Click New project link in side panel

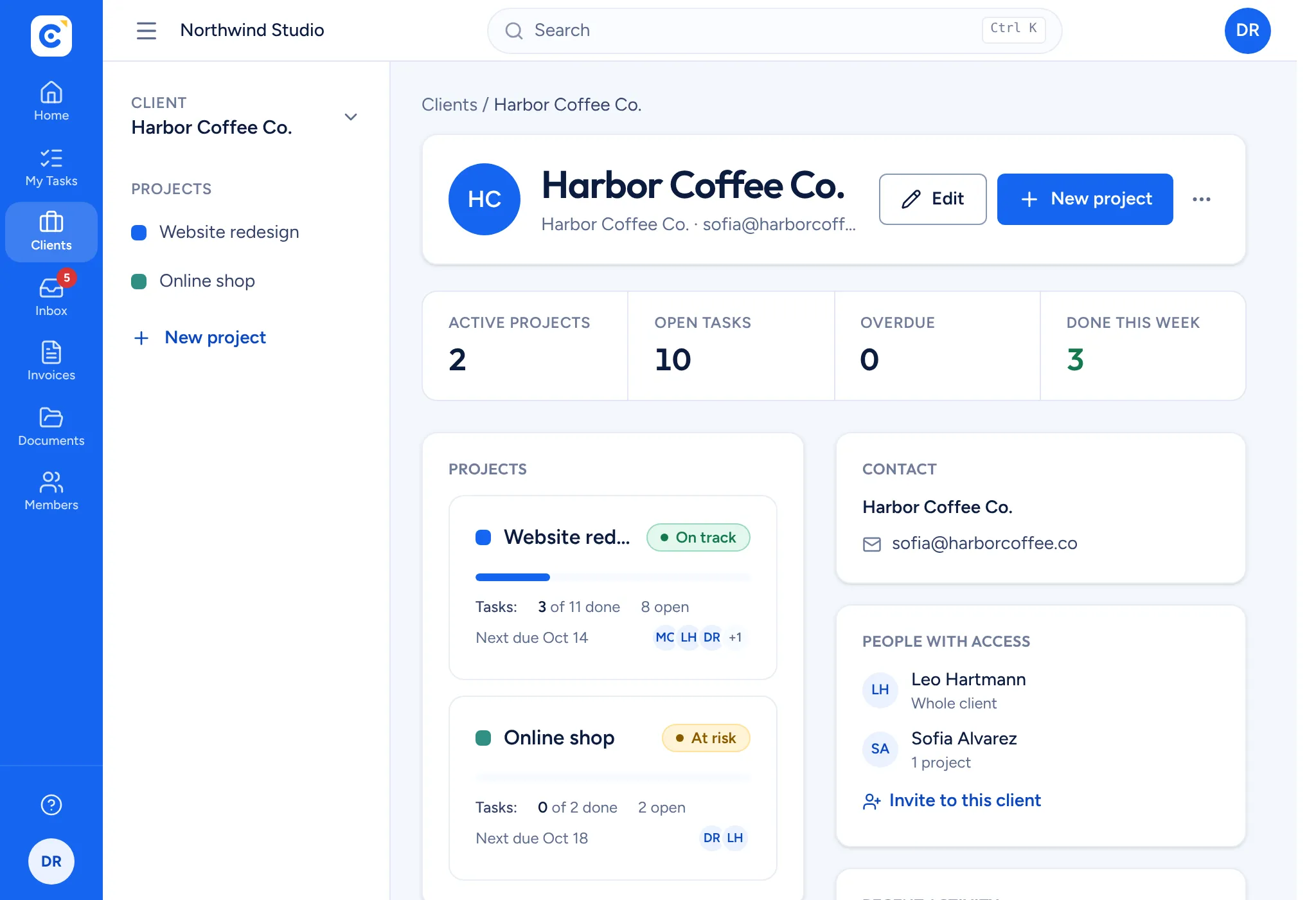coord(199,337)
